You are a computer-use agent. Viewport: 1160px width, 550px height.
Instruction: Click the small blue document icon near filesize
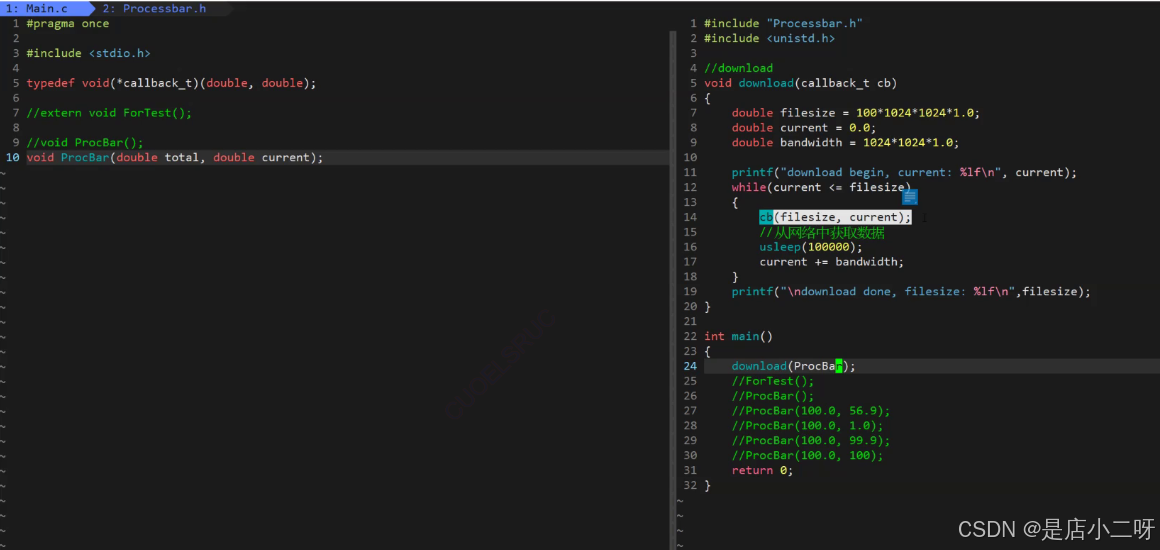[910, 196]
